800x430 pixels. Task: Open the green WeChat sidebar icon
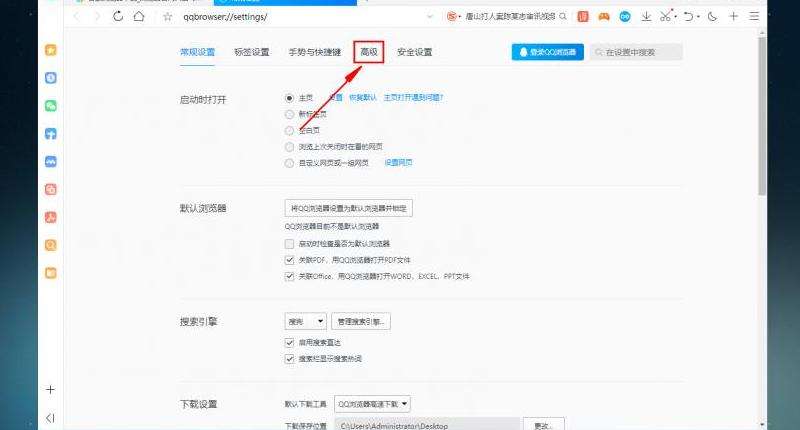click(x=51, y=106)
